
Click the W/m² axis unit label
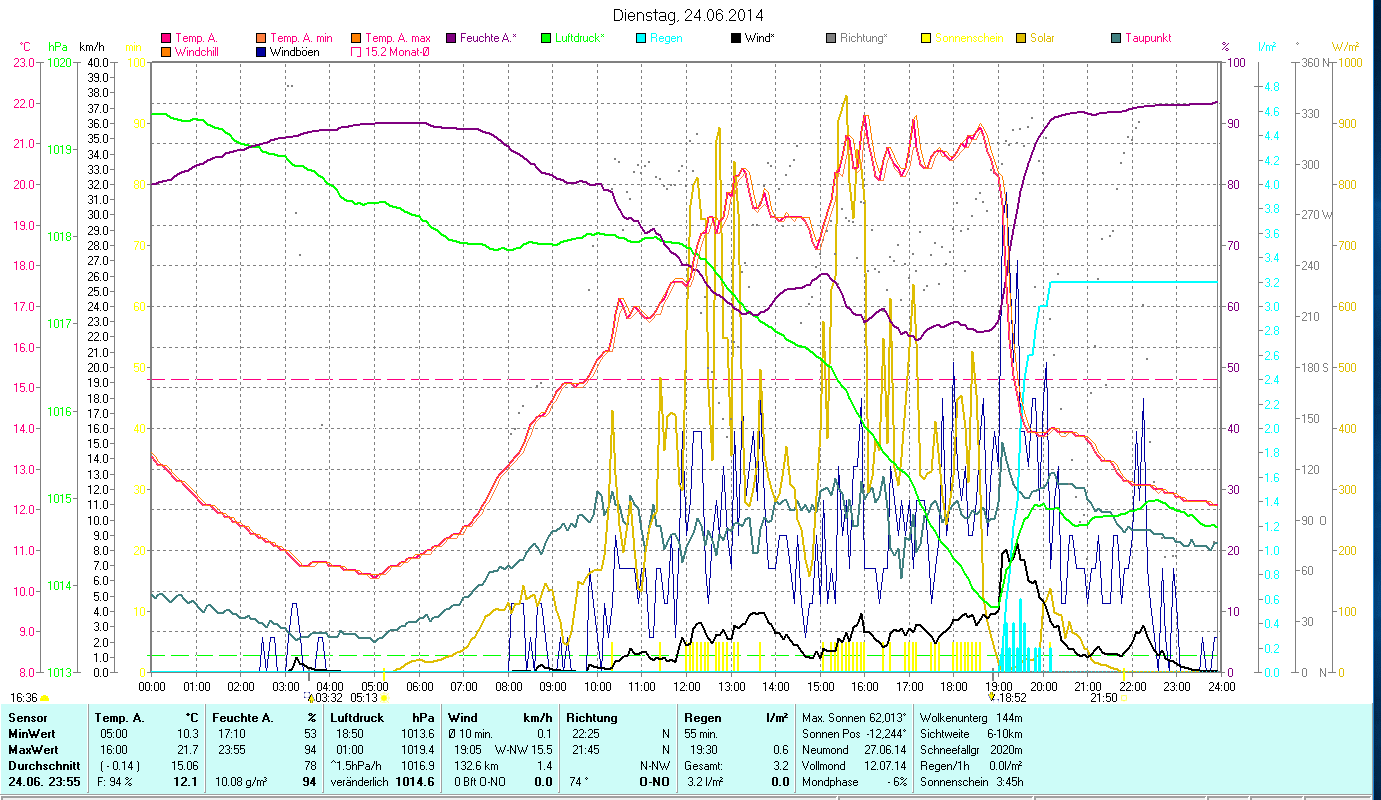point(1346,47)
